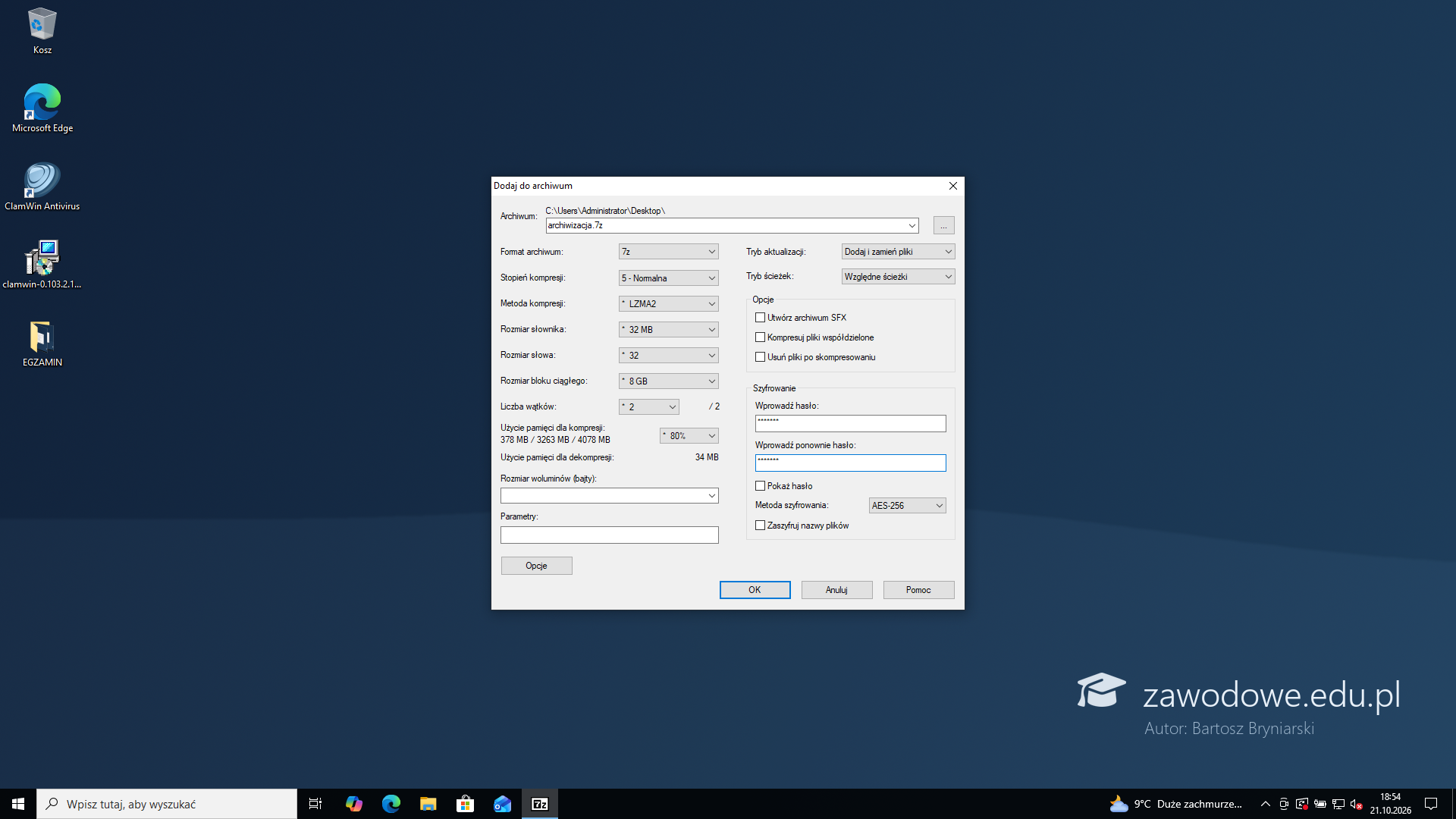The image size is (1456, 819).
Task: Launch Copilot from the taskbar
Action: [353, 804]
